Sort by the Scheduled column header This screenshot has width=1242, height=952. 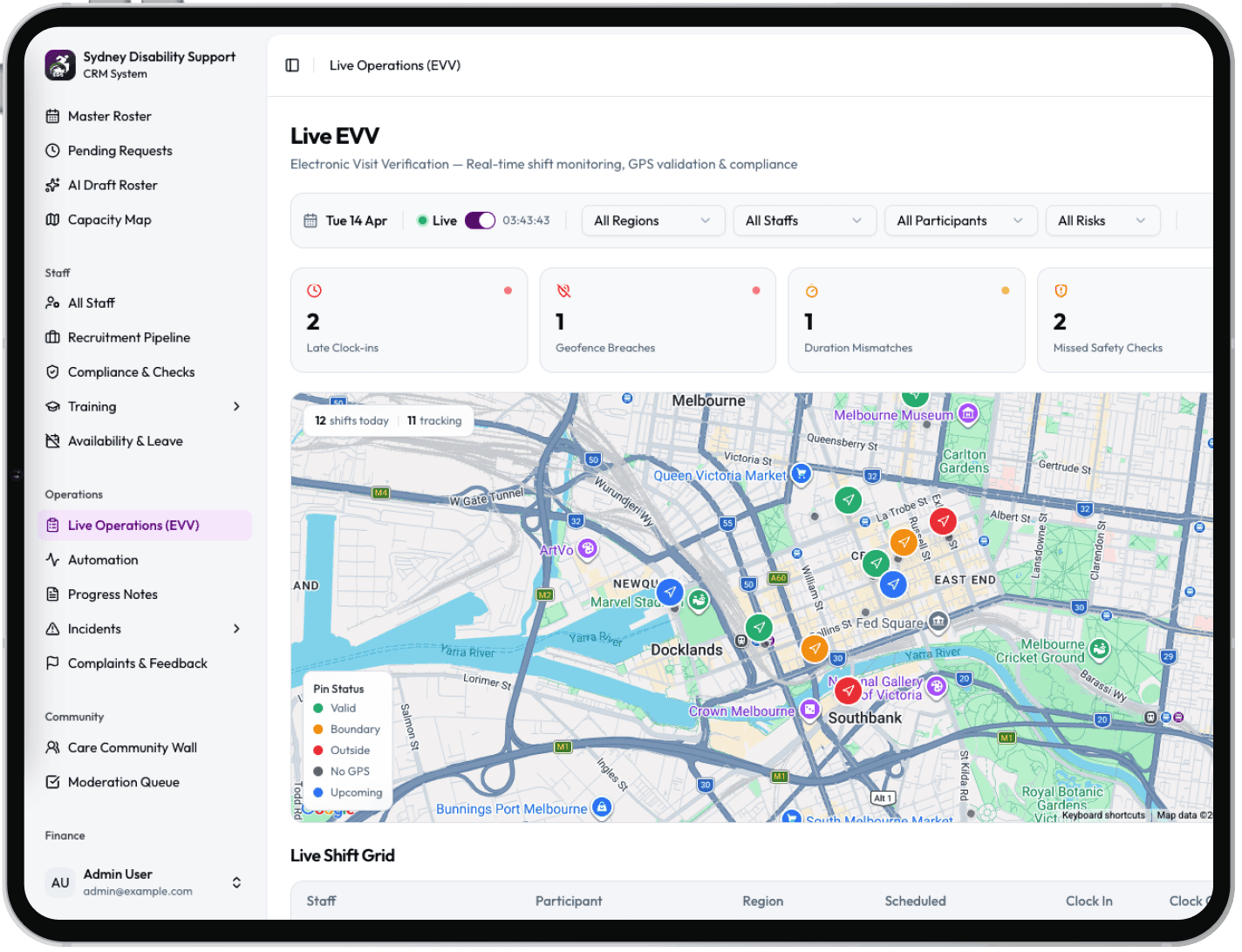(x=915, y=901)
